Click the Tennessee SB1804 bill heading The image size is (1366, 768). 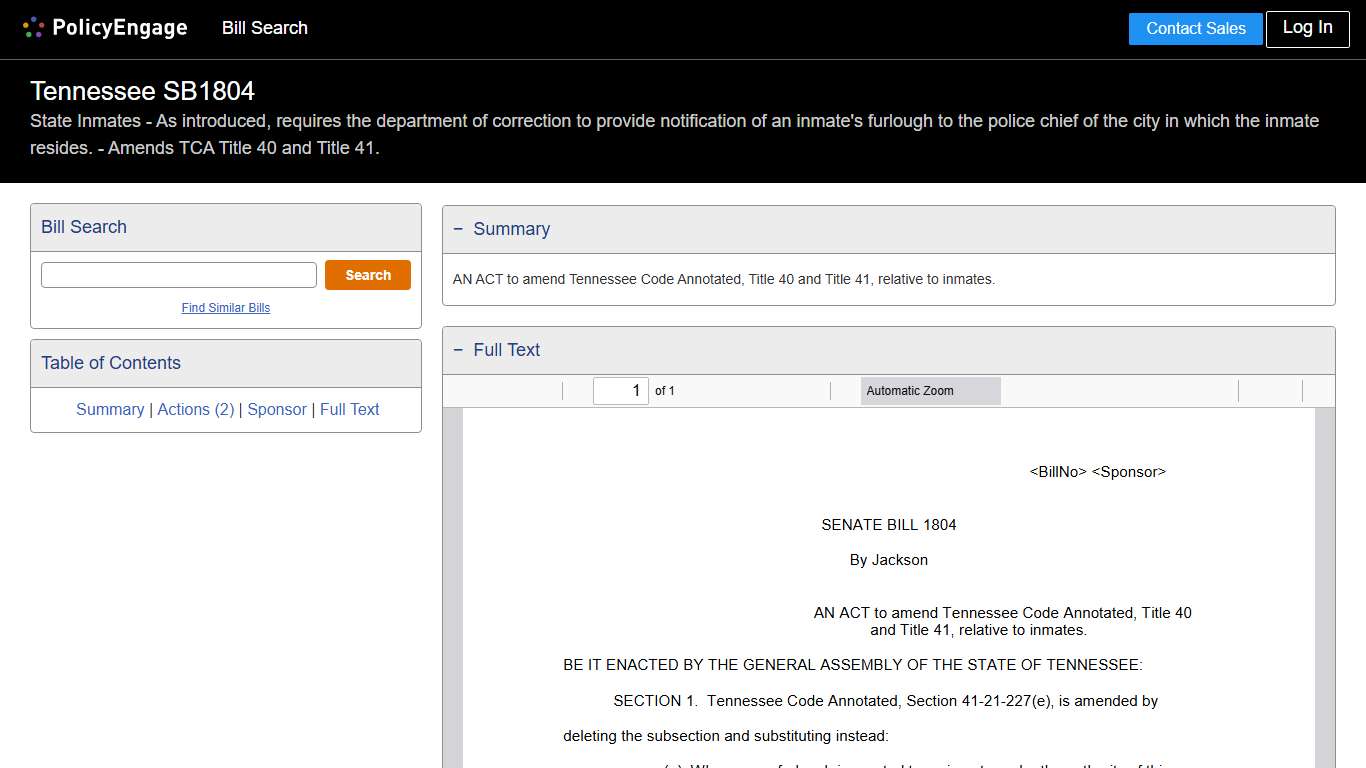(142, 91)
